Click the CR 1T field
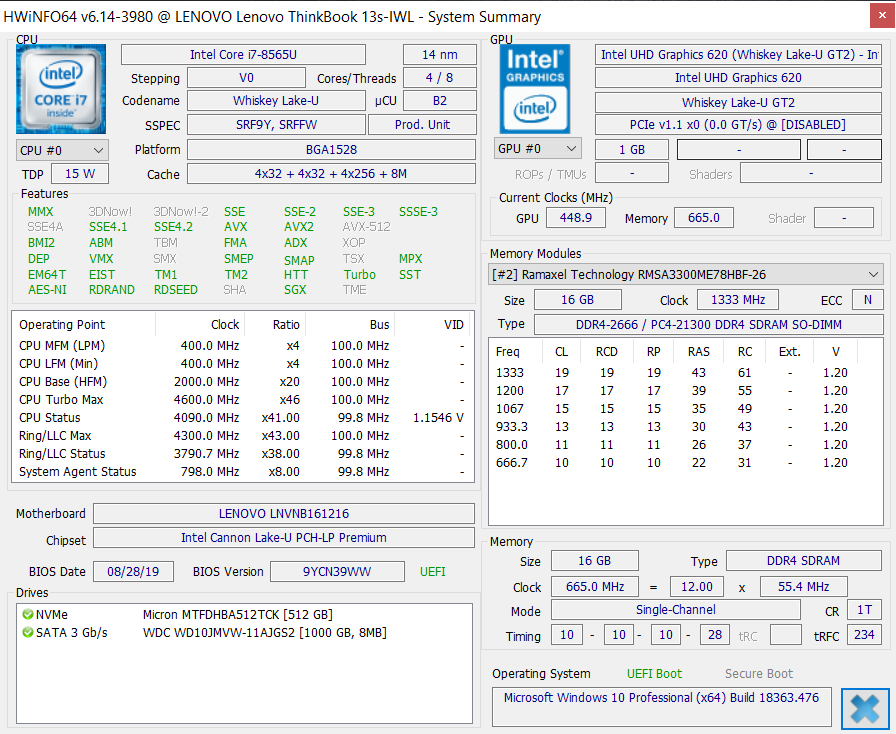896x734 pixels. (x=864, y=610)
